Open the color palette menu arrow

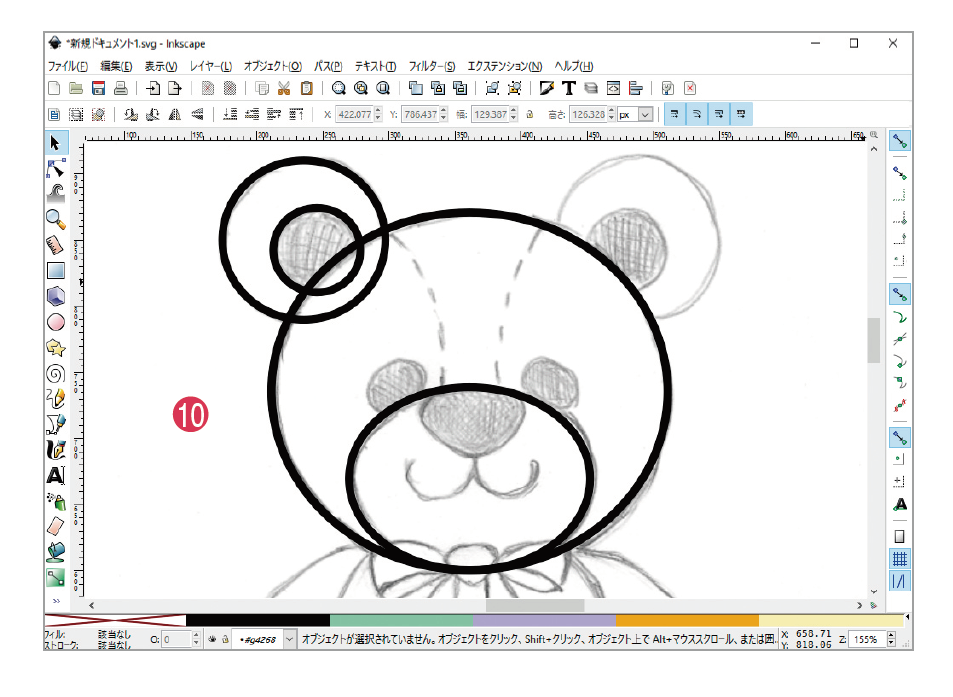pos(907,617)
